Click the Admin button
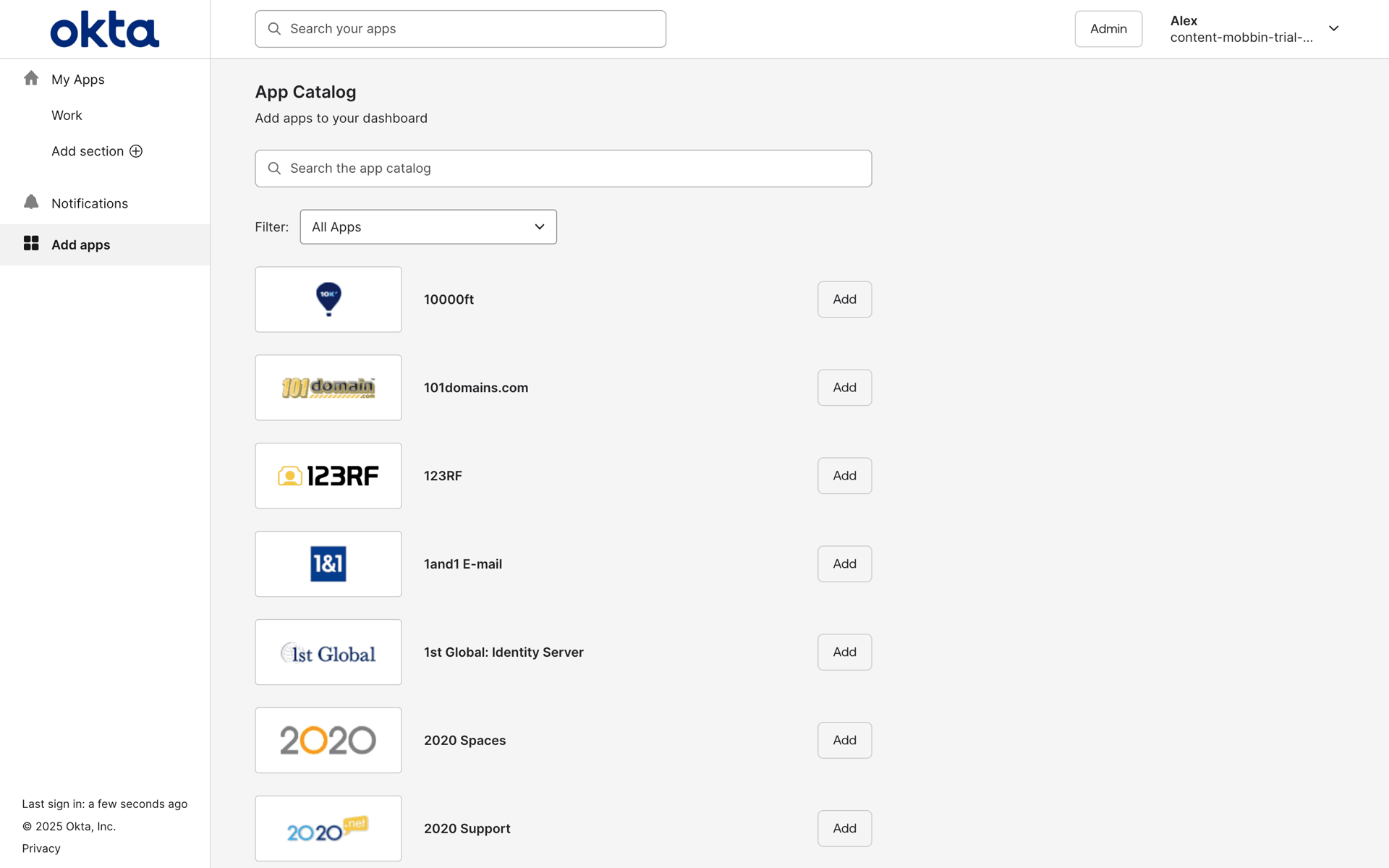Viewport: 1389px width, 868px height. click(x=1108, y=29)
